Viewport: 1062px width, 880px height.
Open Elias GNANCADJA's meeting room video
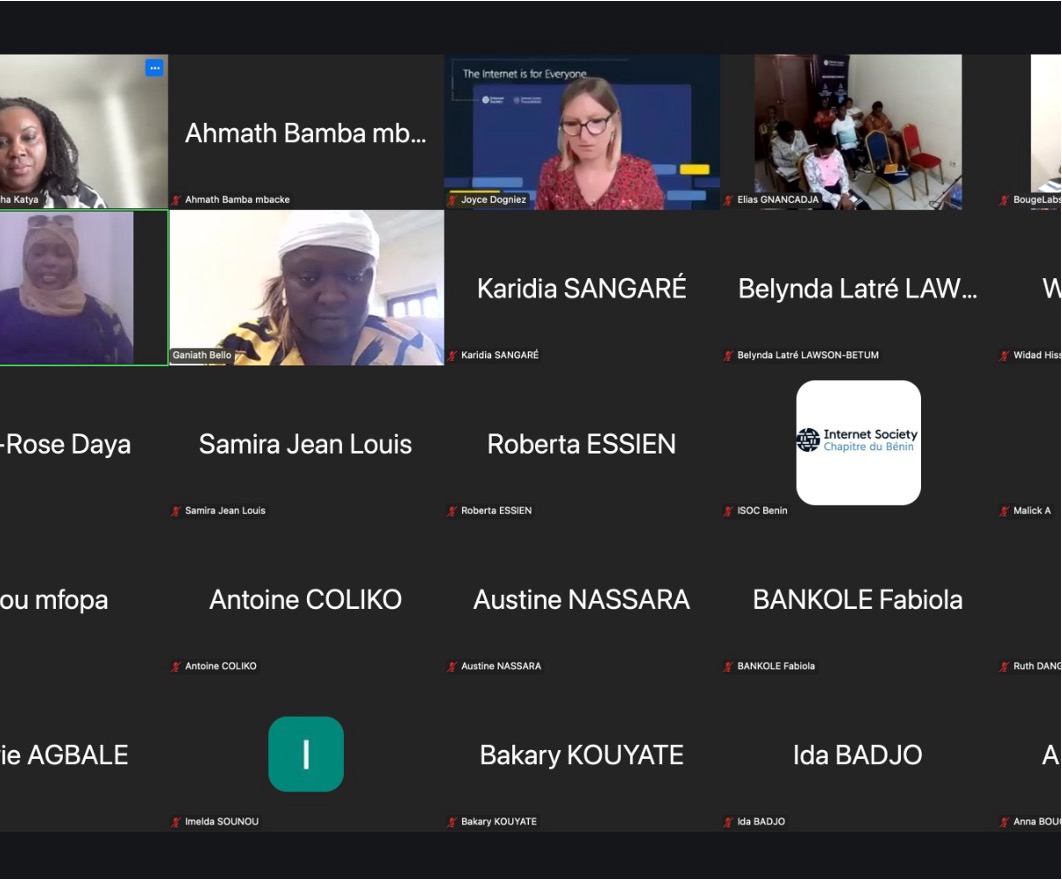coord(858,132)
